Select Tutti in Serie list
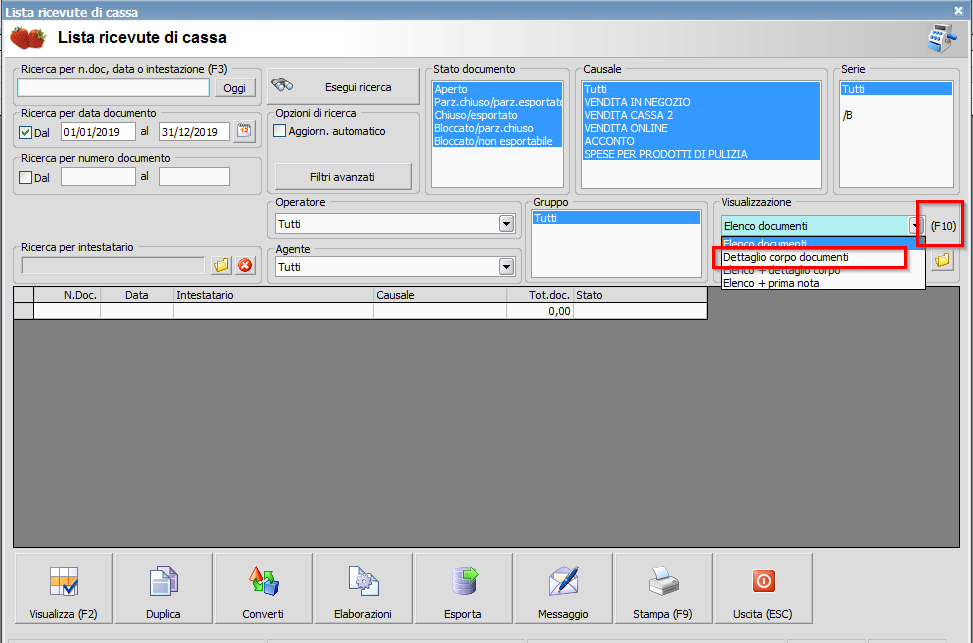The width and height of the screenshot is (973, 643). (x=896, y=89)
